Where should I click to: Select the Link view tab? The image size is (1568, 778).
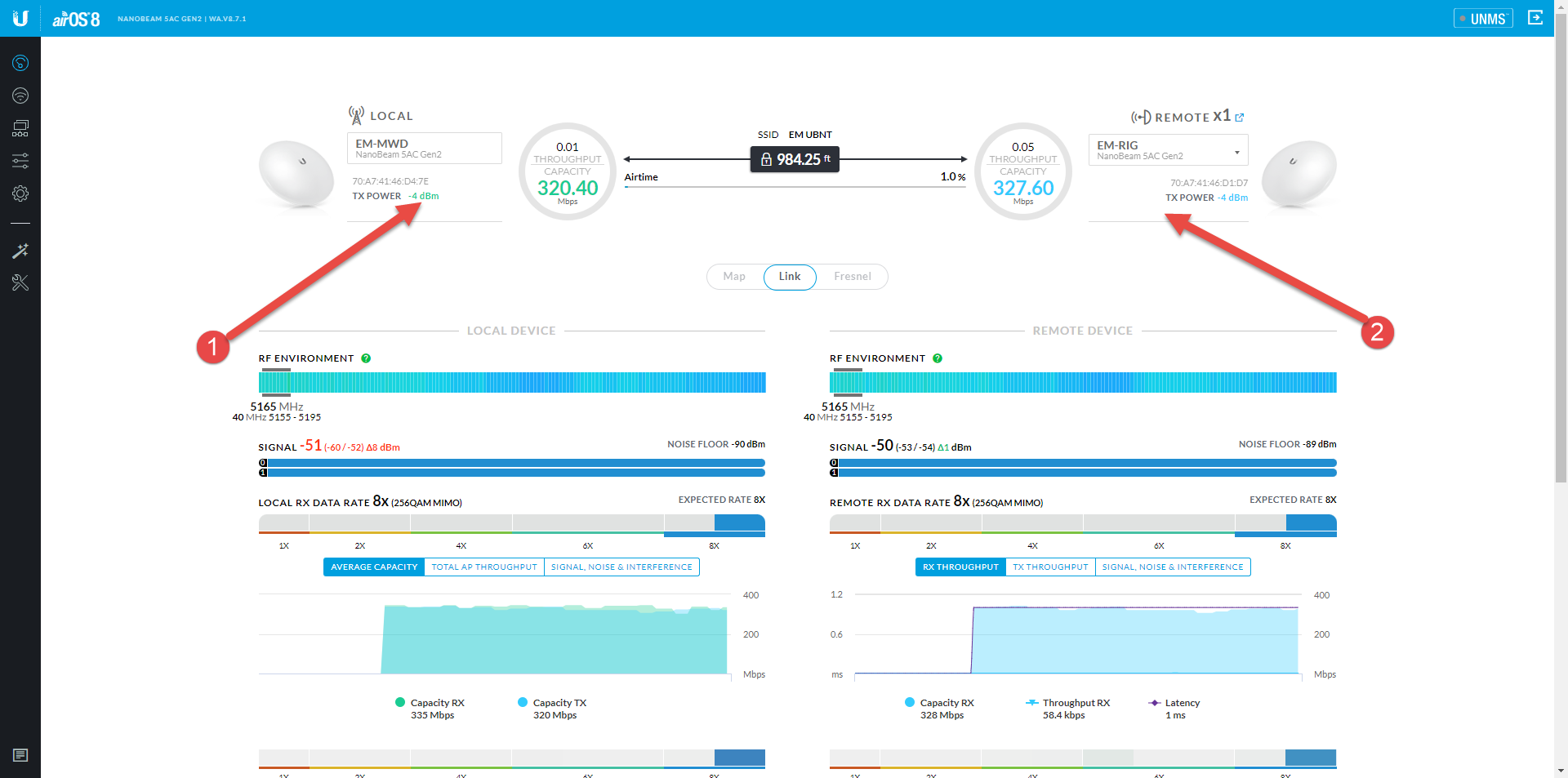[x=790, y=277]
